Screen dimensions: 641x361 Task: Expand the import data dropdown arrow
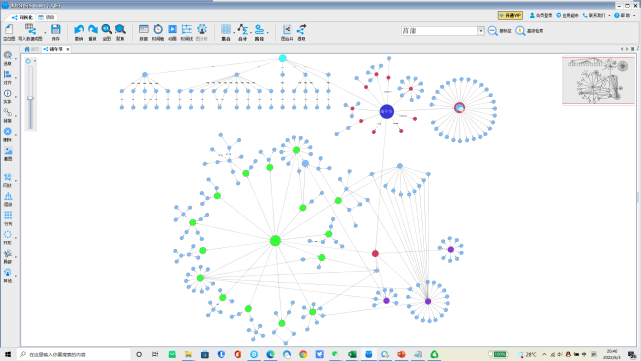[x=45, y=32]
